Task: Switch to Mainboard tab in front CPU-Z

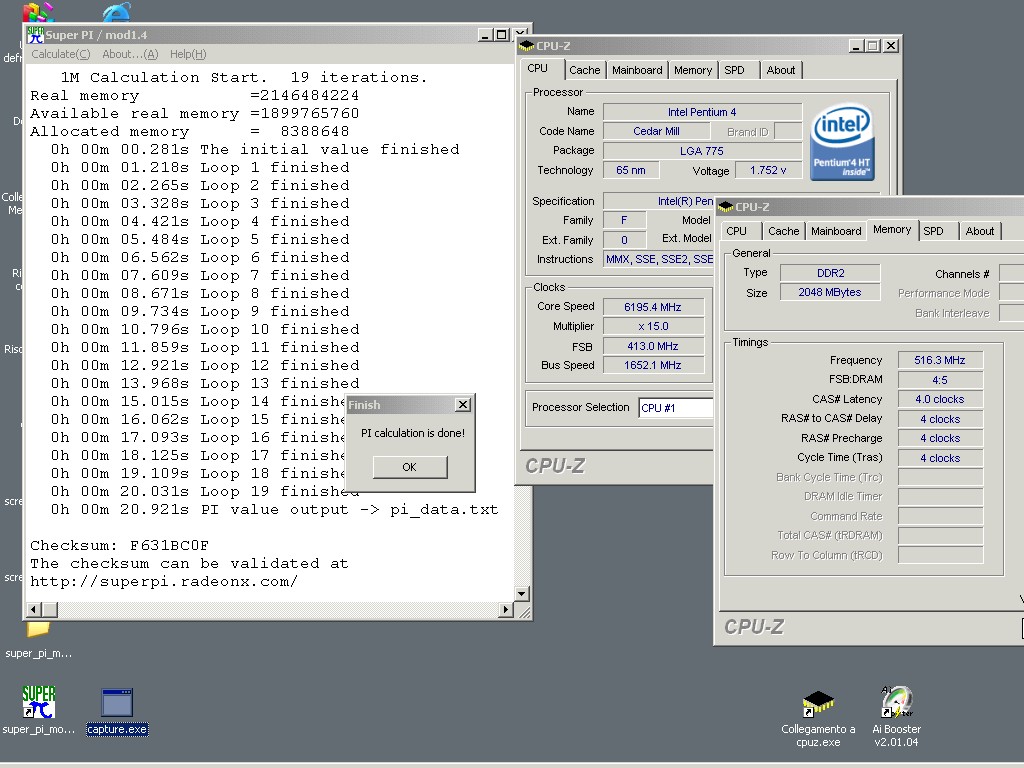Action: pos(836,231)
